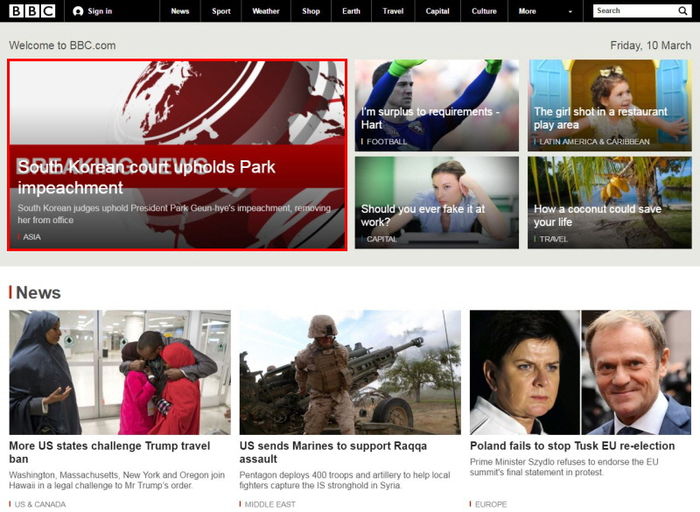Image resolution: width=700 pixels, height=512 pixels.
Task: Click the airport family hug photo thumbnail
Action: (120, 372)
